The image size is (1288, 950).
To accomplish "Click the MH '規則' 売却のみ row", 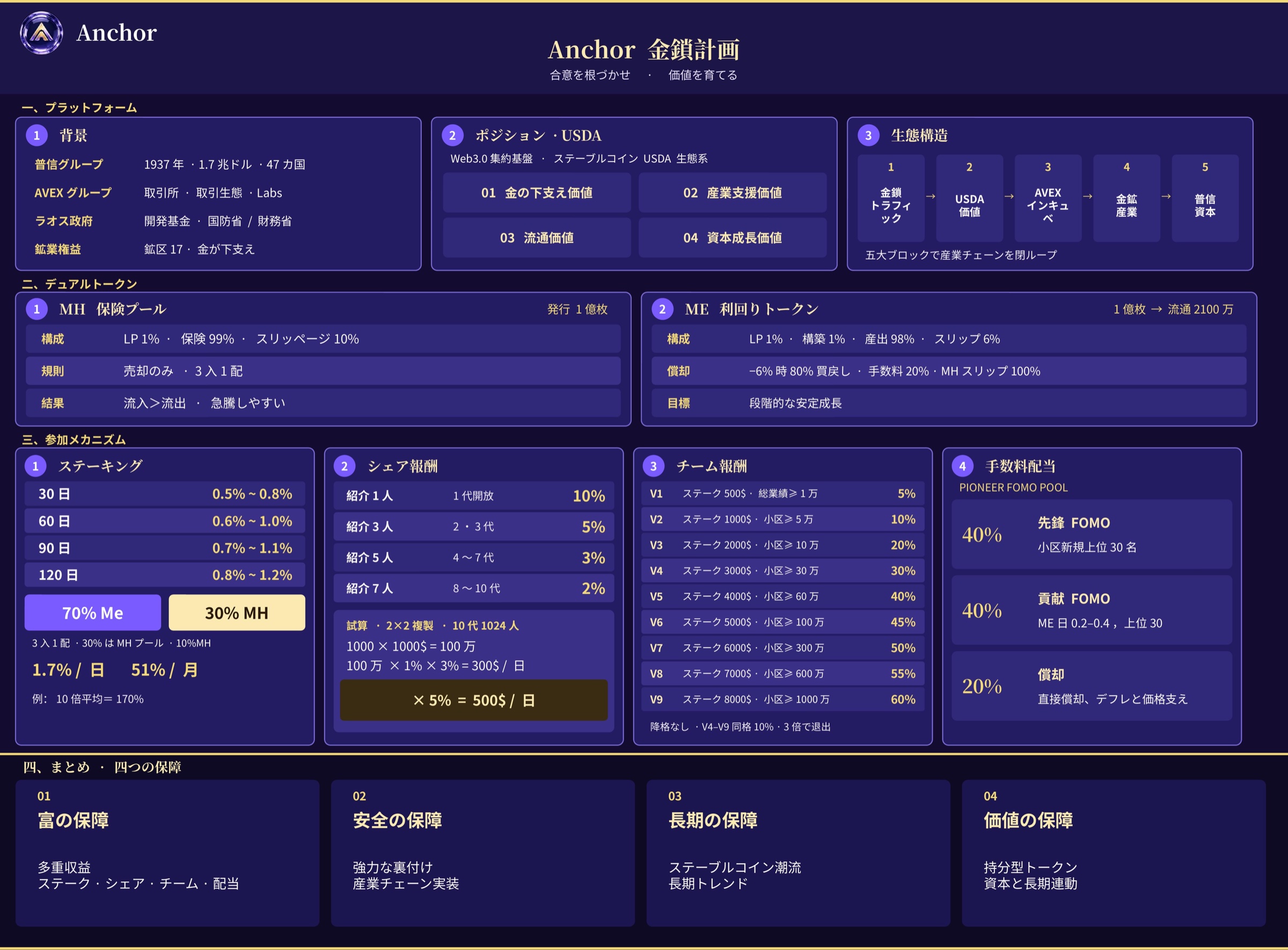I will point(323,371).
